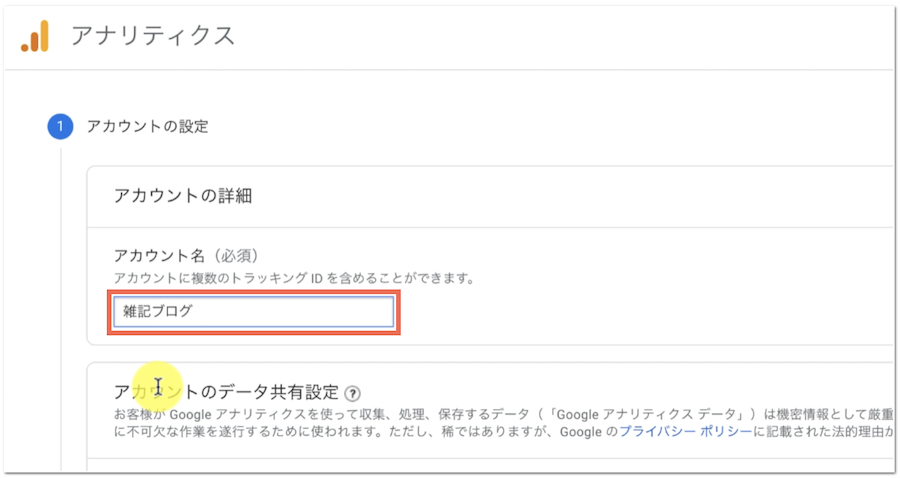Open the プライバシー ポリシー link

point(684,431)
